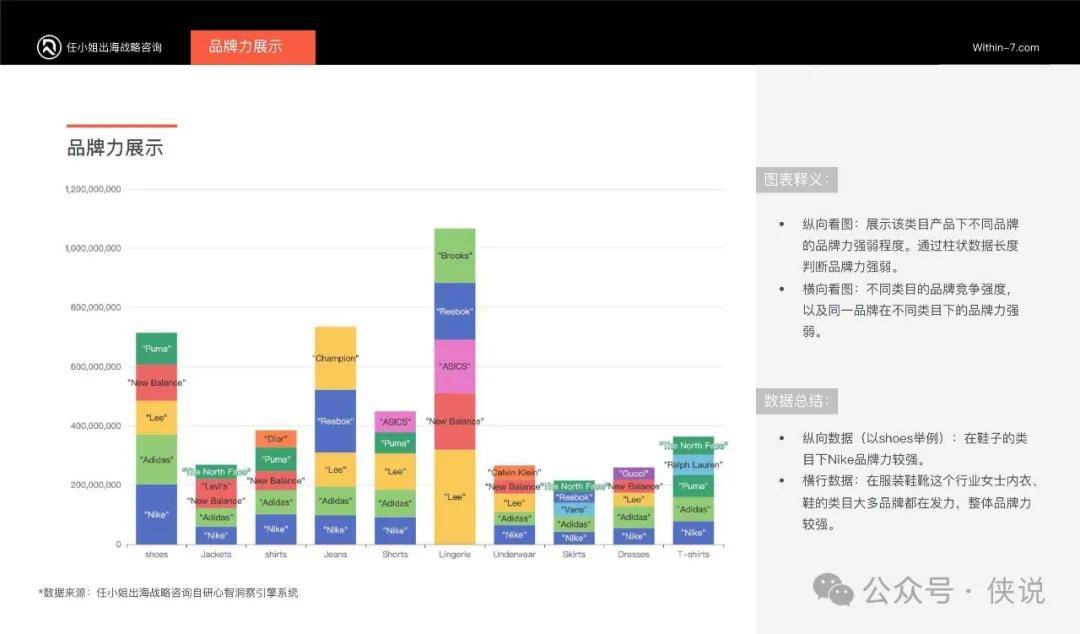Viewport: 1080px width, 634px height.
Task: Click the Nike segment in Jackets bar
Action: [x=216, y=535]
